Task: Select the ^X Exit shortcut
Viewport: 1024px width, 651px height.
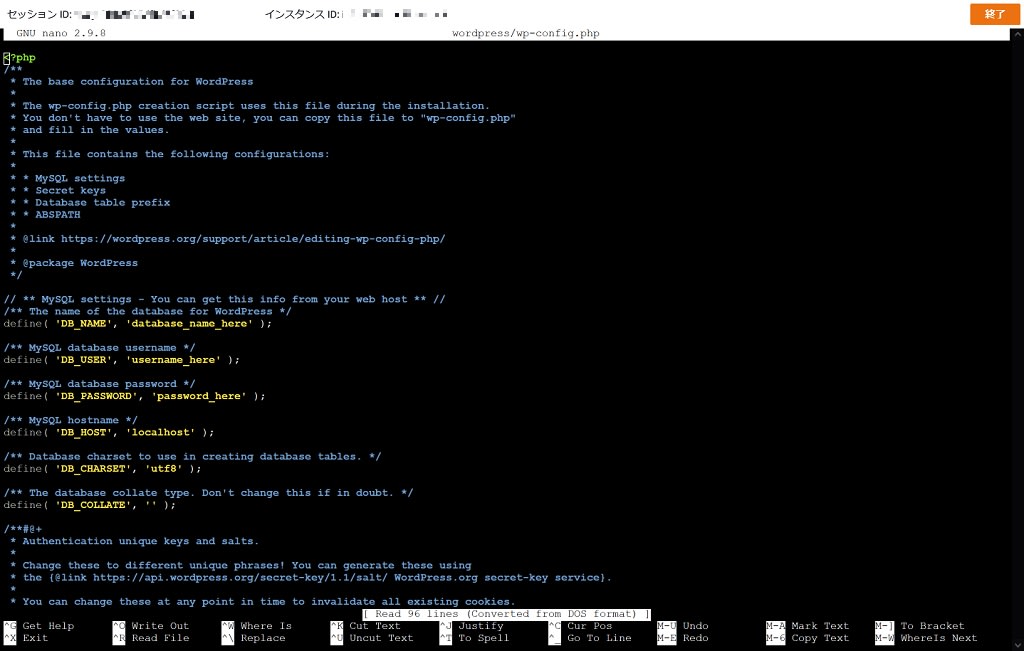Action: coord(26,638)
